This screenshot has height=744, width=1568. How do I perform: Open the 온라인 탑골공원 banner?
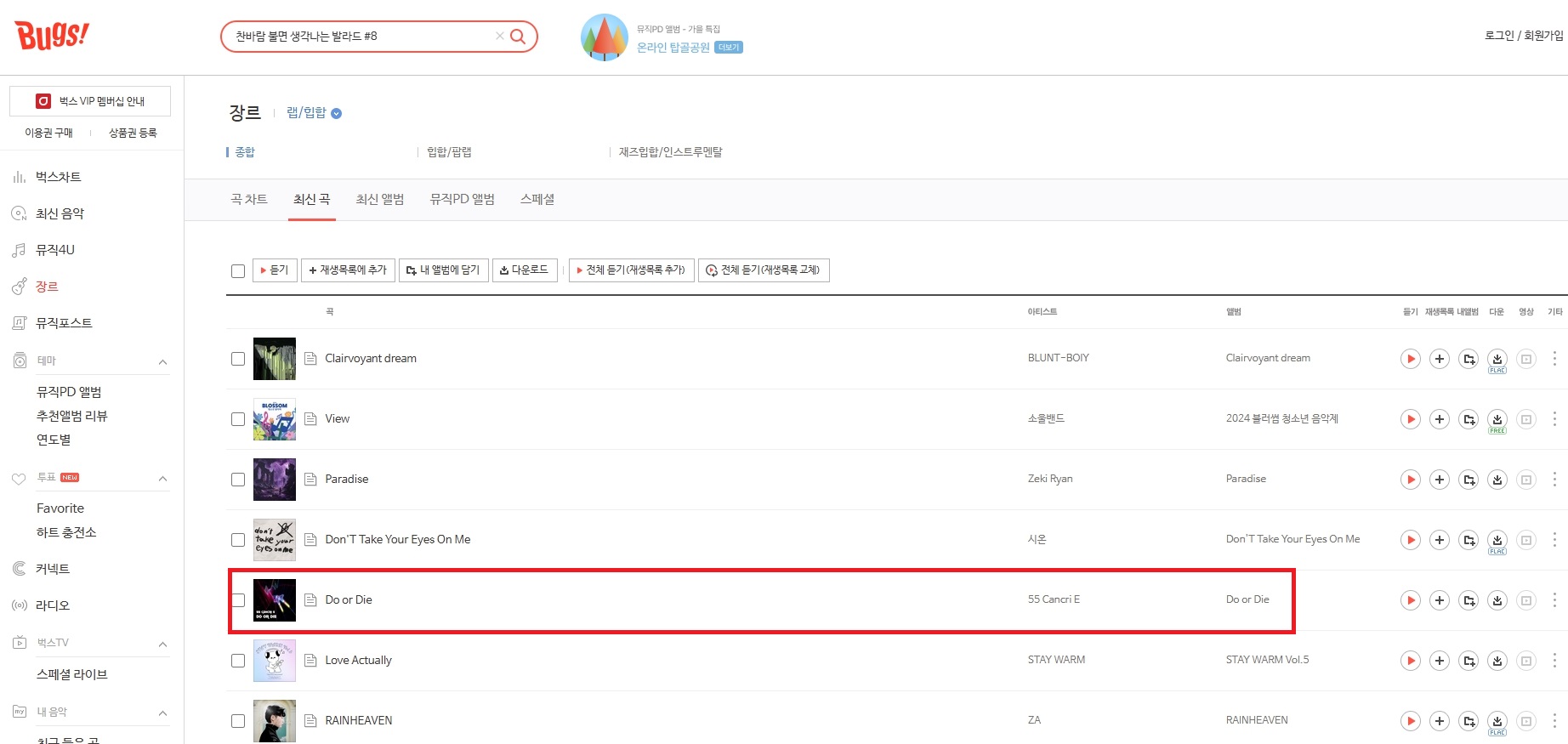[x=673, y=48]
